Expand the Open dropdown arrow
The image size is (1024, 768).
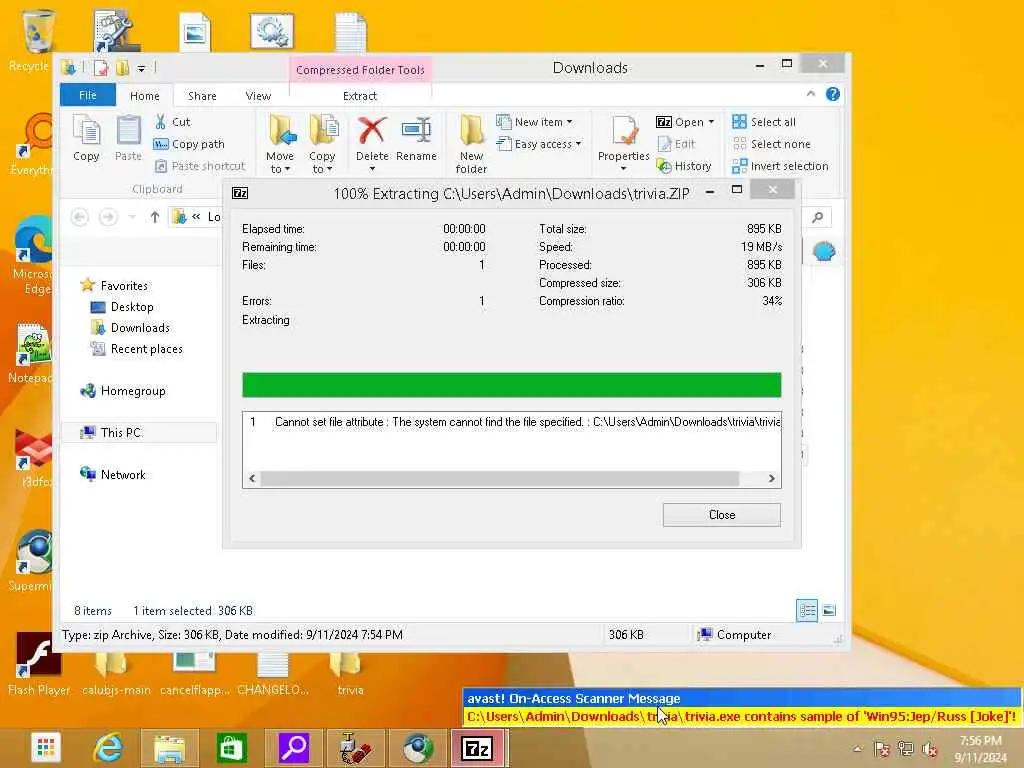click(x=711, y=122)
